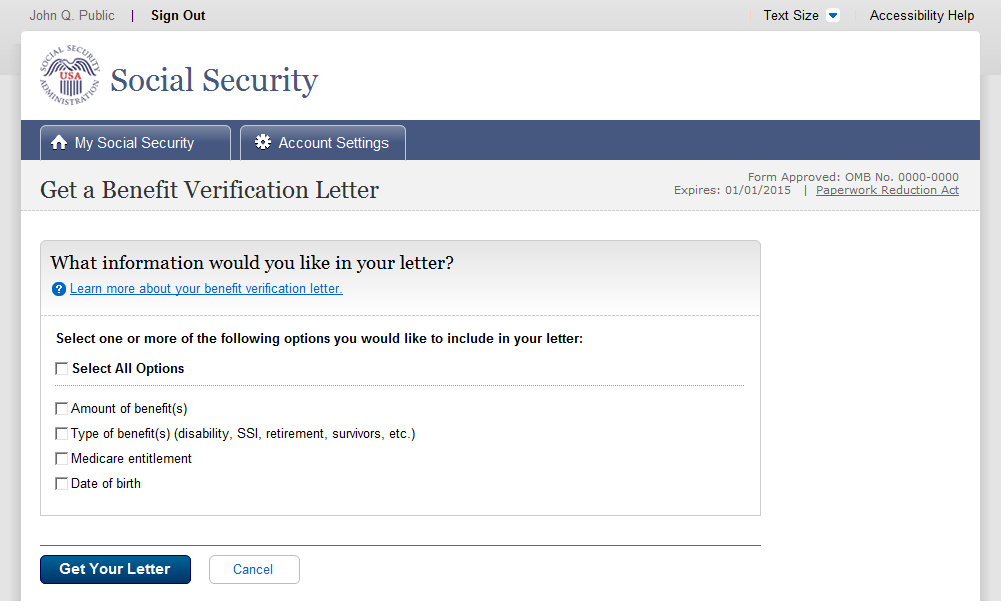Viewport: 1008px width, 608px height.
Task: Check the Select All Options box
Action: click(x=62, y=369)
